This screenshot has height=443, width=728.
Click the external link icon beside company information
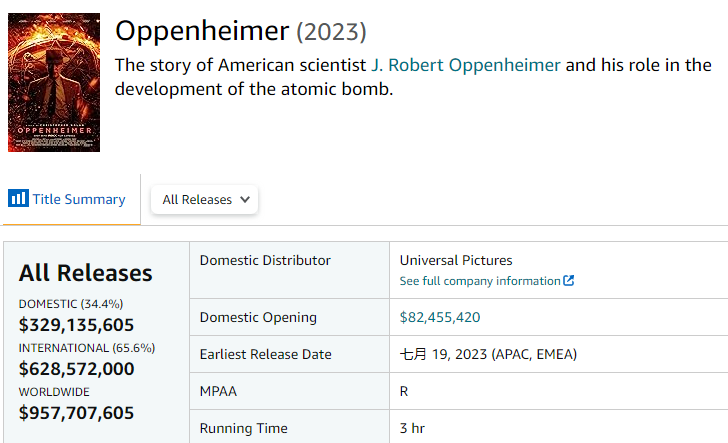pos(569,280)
